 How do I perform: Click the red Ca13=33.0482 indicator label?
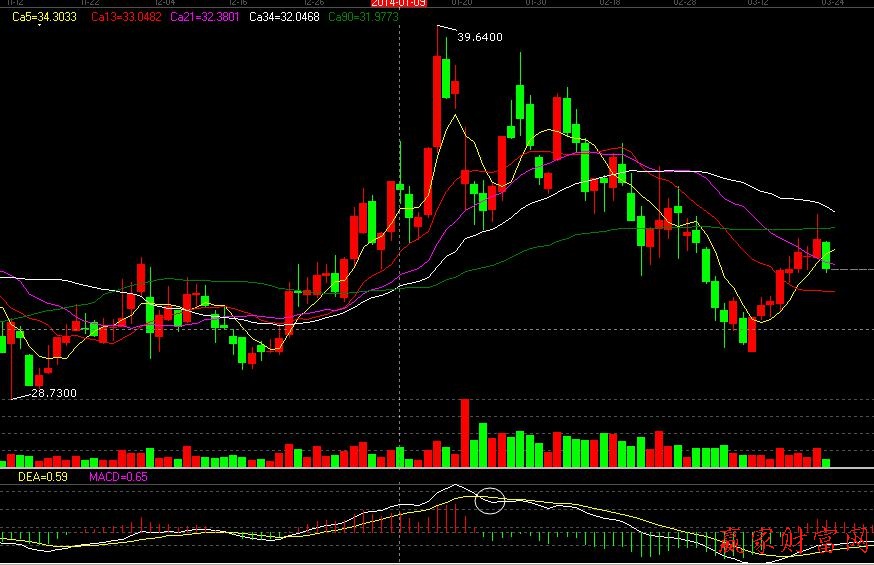[x=126, y=17]
